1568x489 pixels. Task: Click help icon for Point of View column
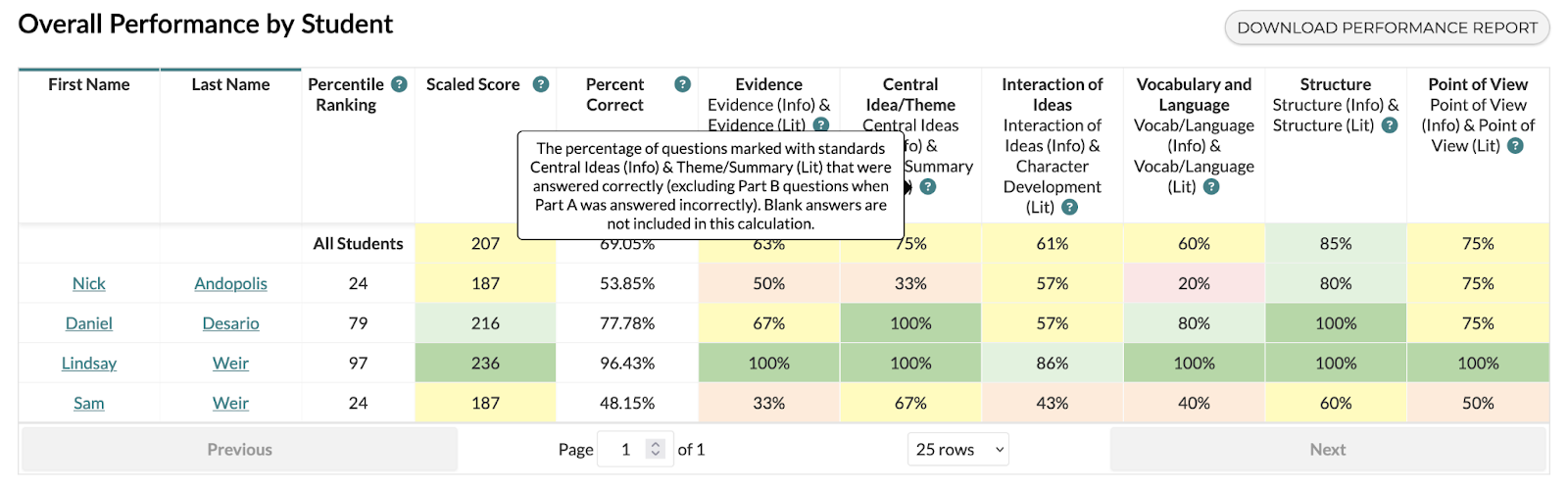1515,146
